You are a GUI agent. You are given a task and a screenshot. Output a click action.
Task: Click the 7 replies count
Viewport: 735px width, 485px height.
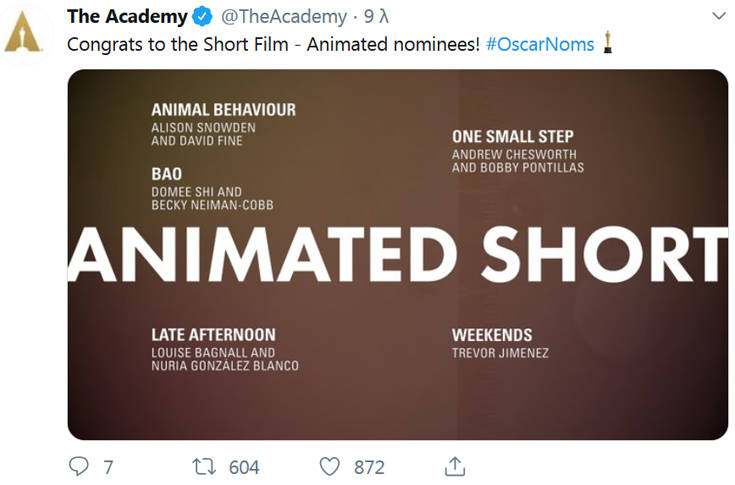(x=108, y=467)
